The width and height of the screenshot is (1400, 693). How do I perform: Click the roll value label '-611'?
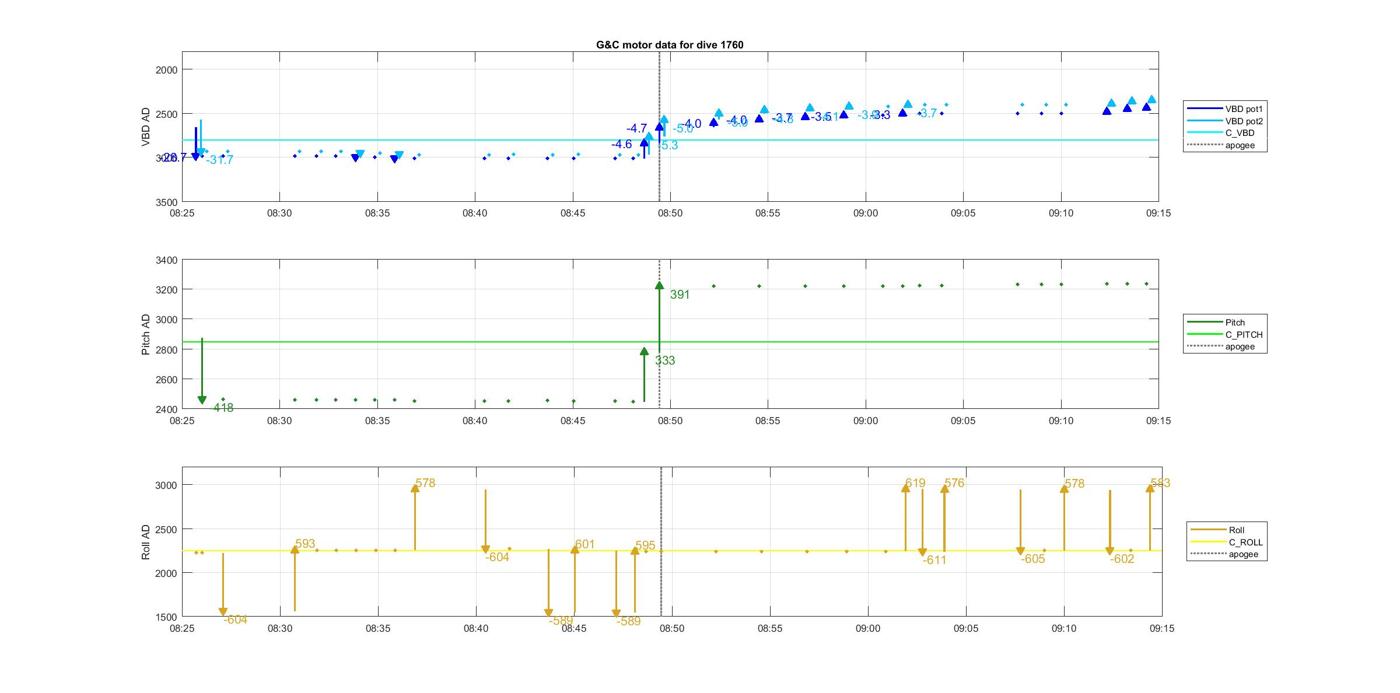point(934,560)
